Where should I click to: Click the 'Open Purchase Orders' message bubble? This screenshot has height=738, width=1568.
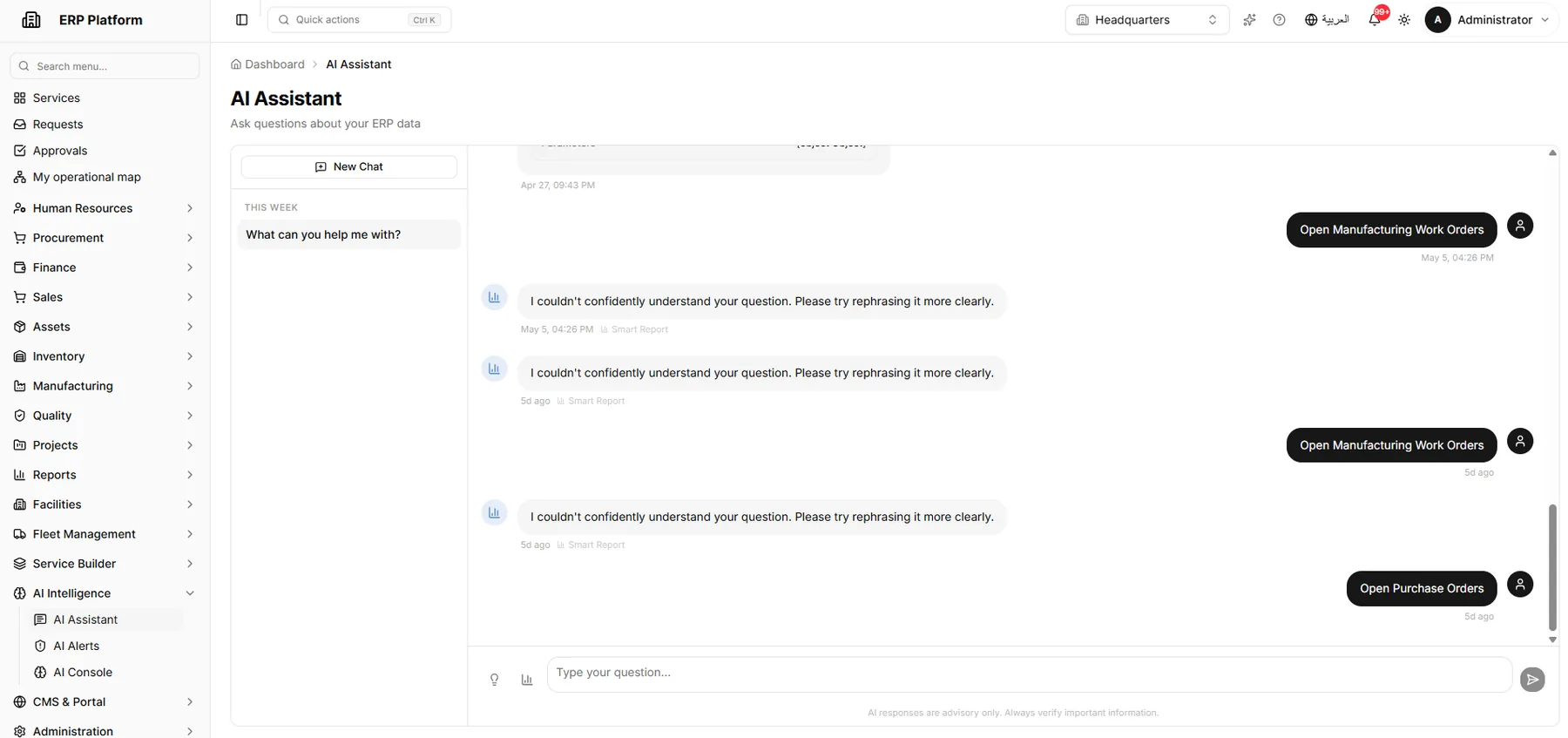(1422, 588)
